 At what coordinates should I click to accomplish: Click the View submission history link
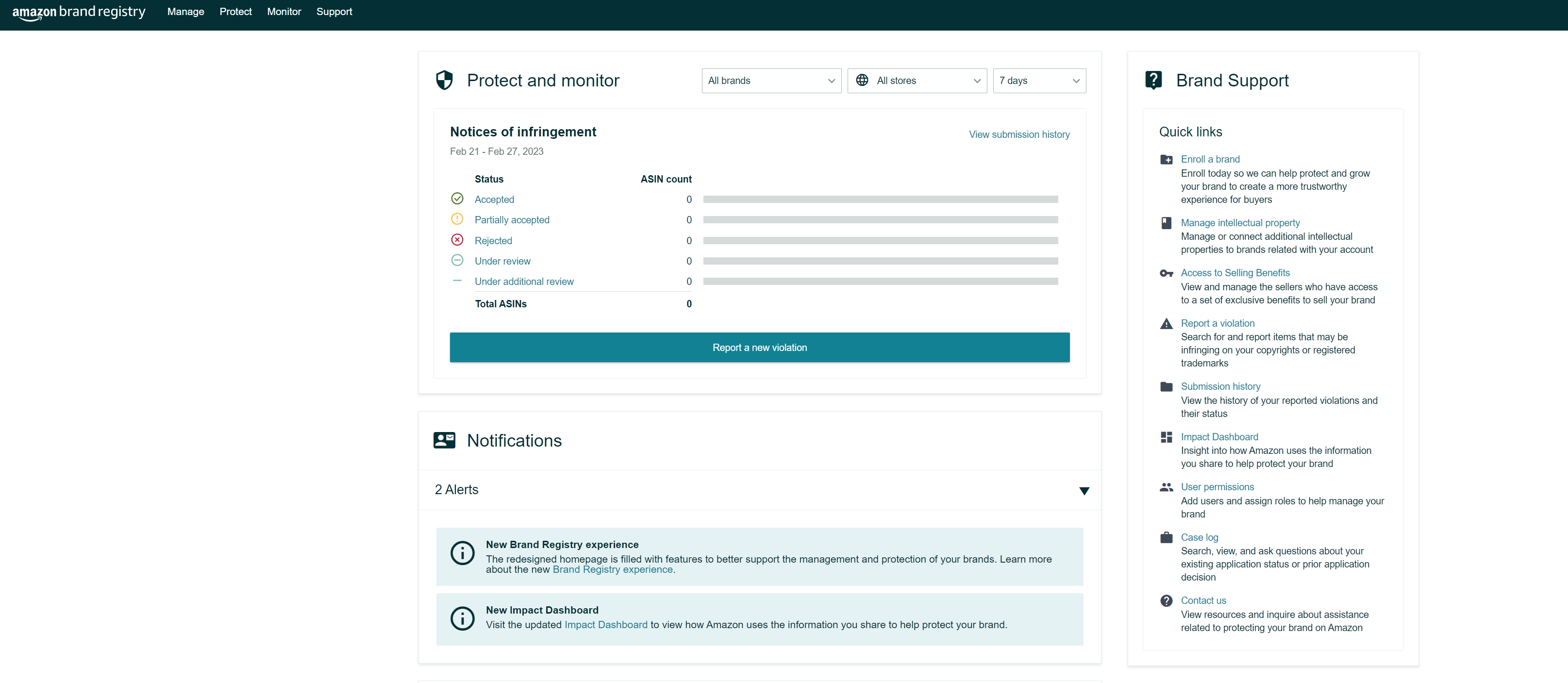(x=1020, y=133)
